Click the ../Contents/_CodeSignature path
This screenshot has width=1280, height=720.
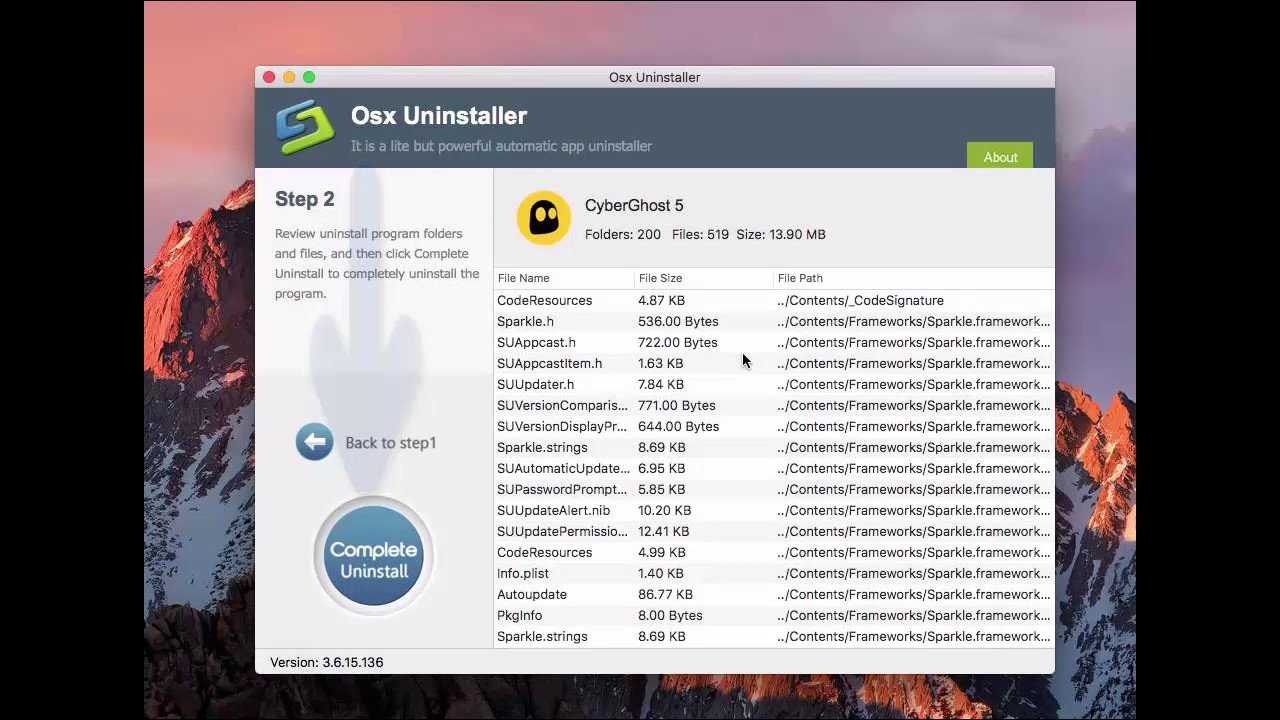pyautogui.click(x=860, y=300)
